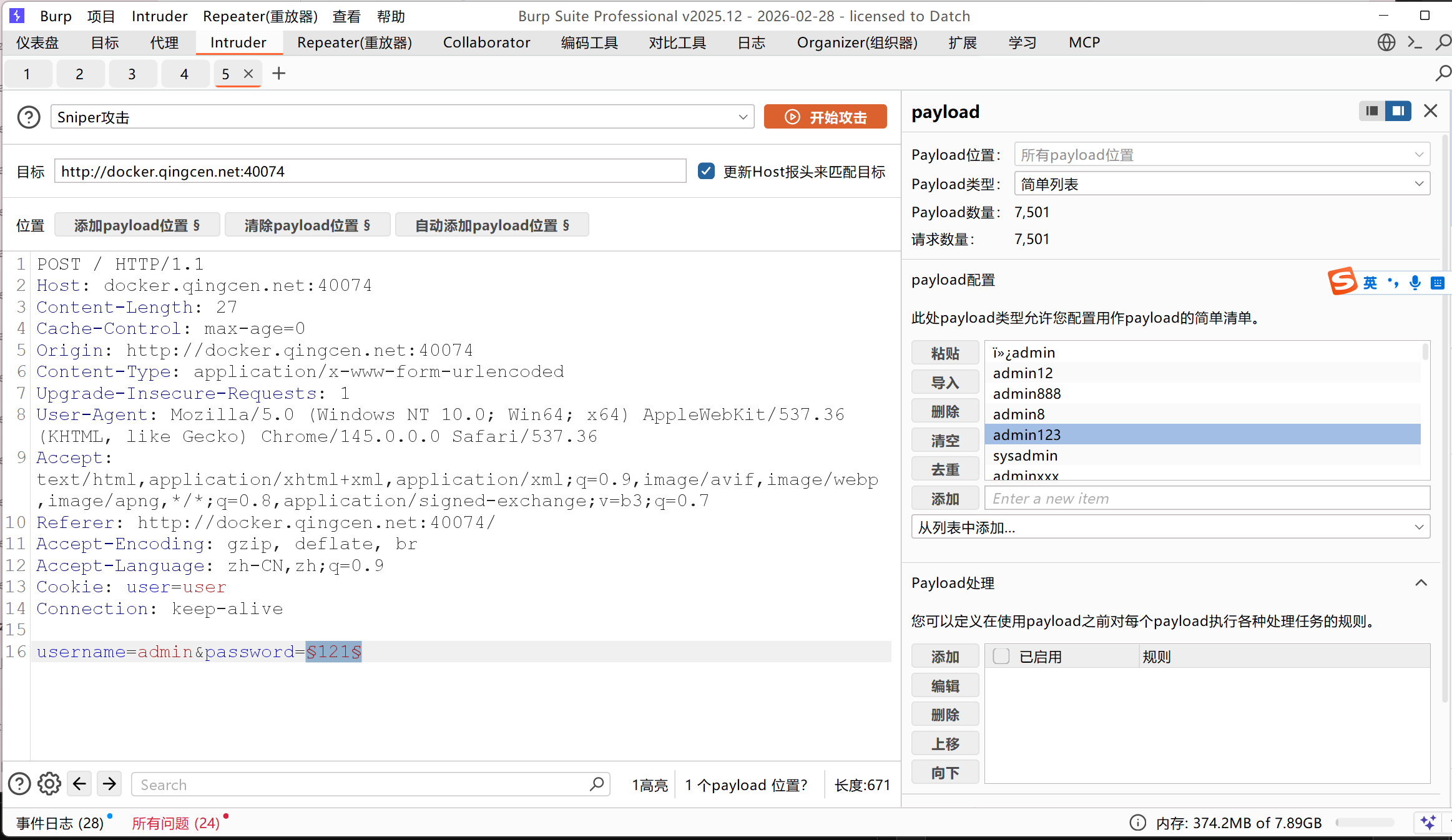Click the Enter a new item field
This screenshot has height=840, width=1452.
click(x=1207, y=499)
